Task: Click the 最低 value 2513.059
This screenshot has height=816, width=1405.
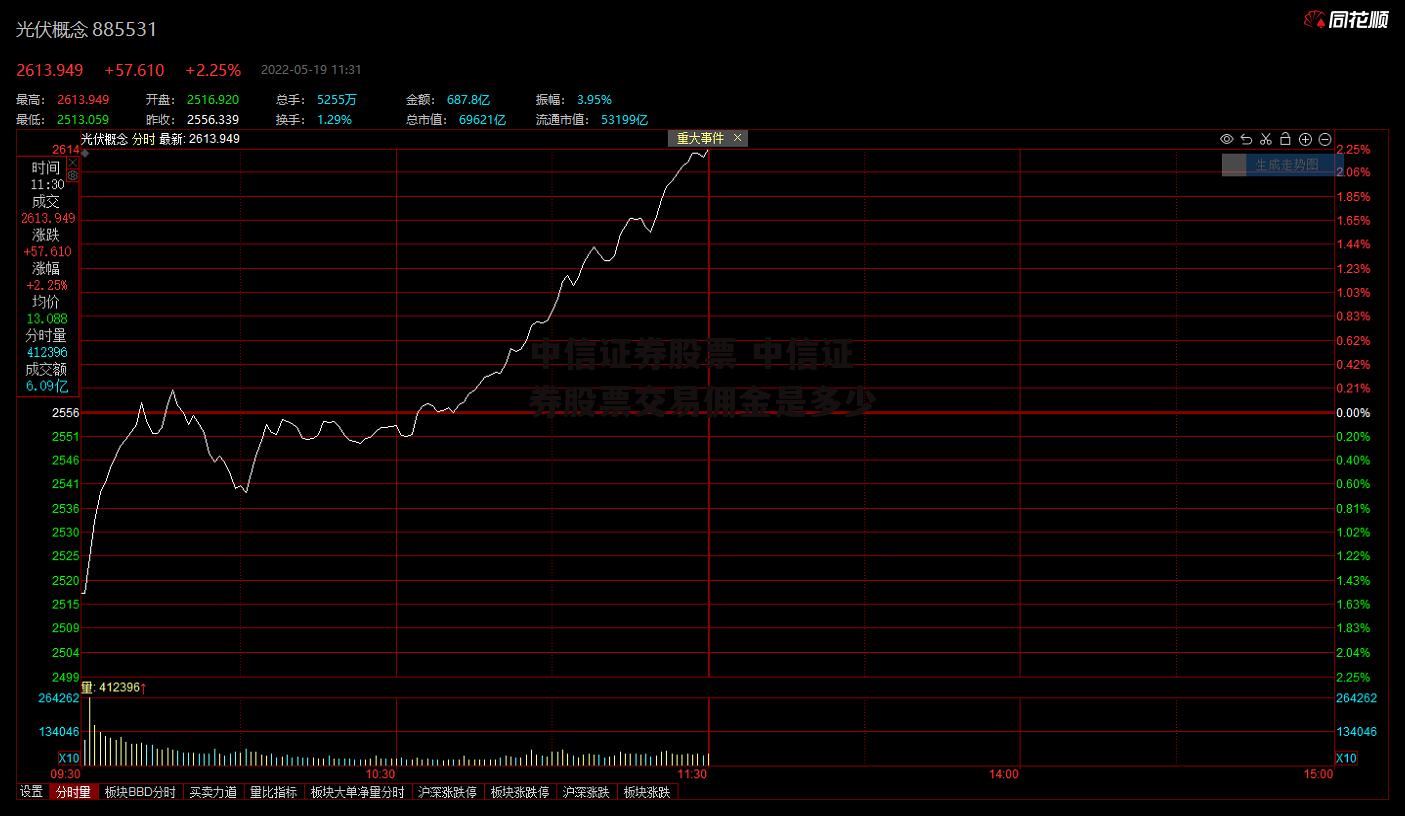Action: (x=83, y=120)
